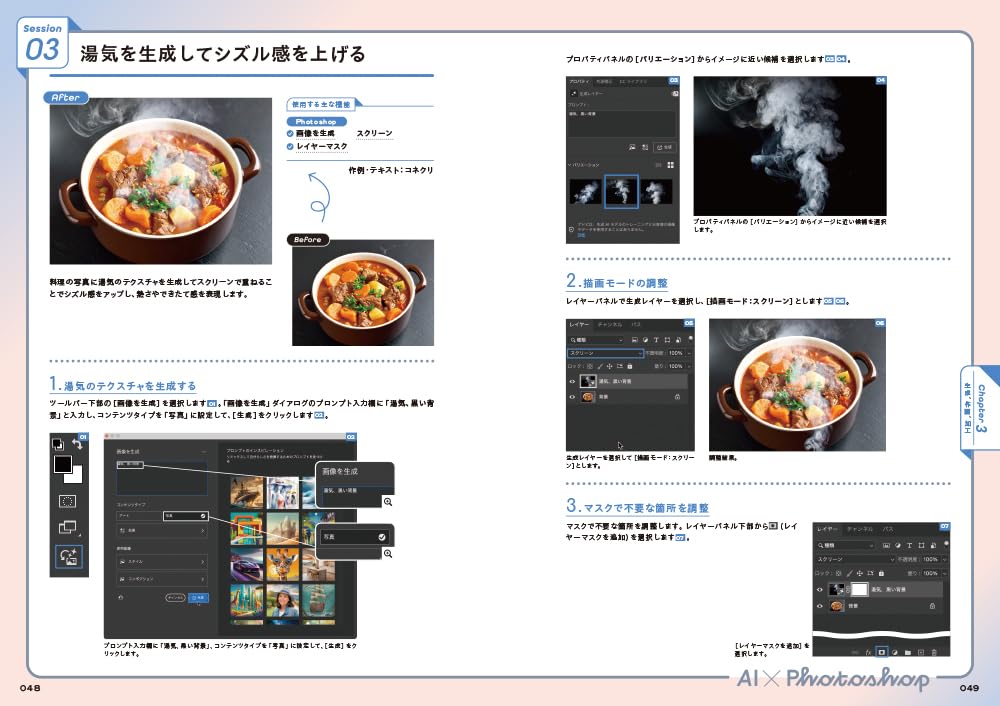Select アート content type in Generate Image dialog

pyautogui.click(x=140, y=516)
